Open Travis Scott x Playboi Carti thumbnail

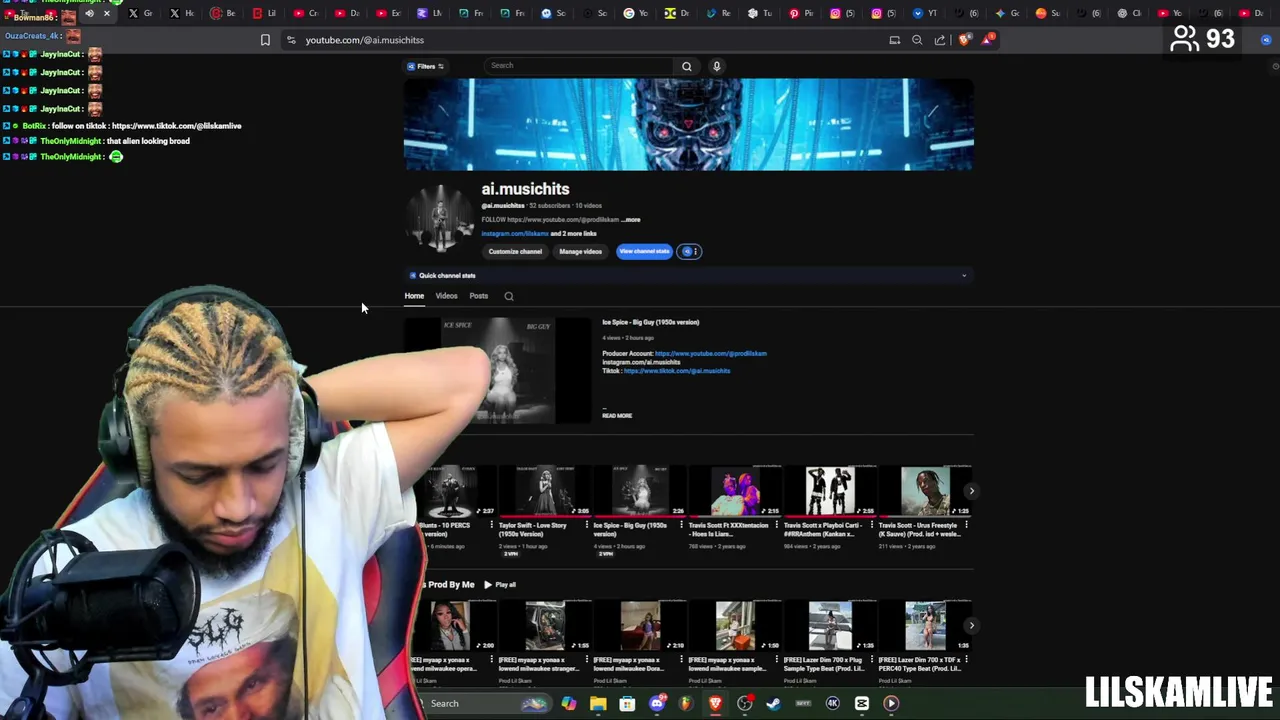[x=830, y=491]
